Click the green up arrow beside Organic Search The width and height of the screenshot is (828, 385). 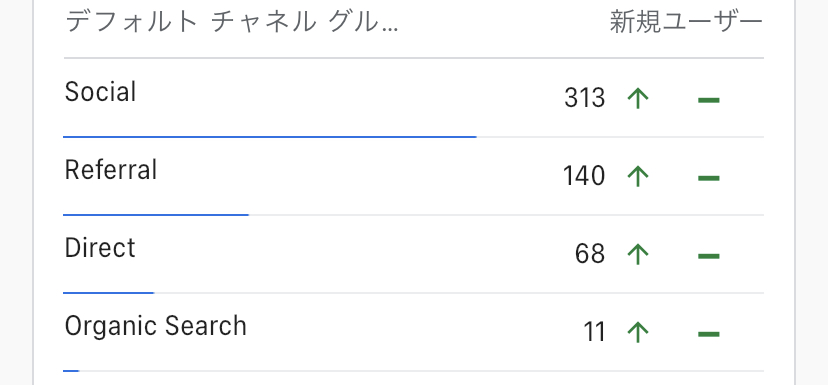click(x=638, y=333)
